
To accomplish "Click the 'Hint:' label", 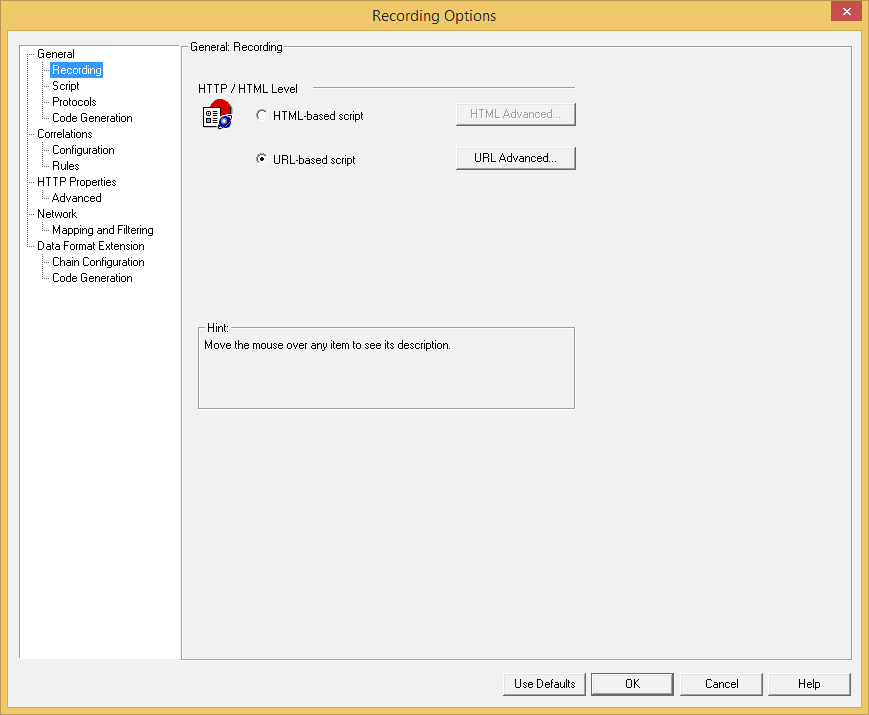I will (x=217, y=328).
